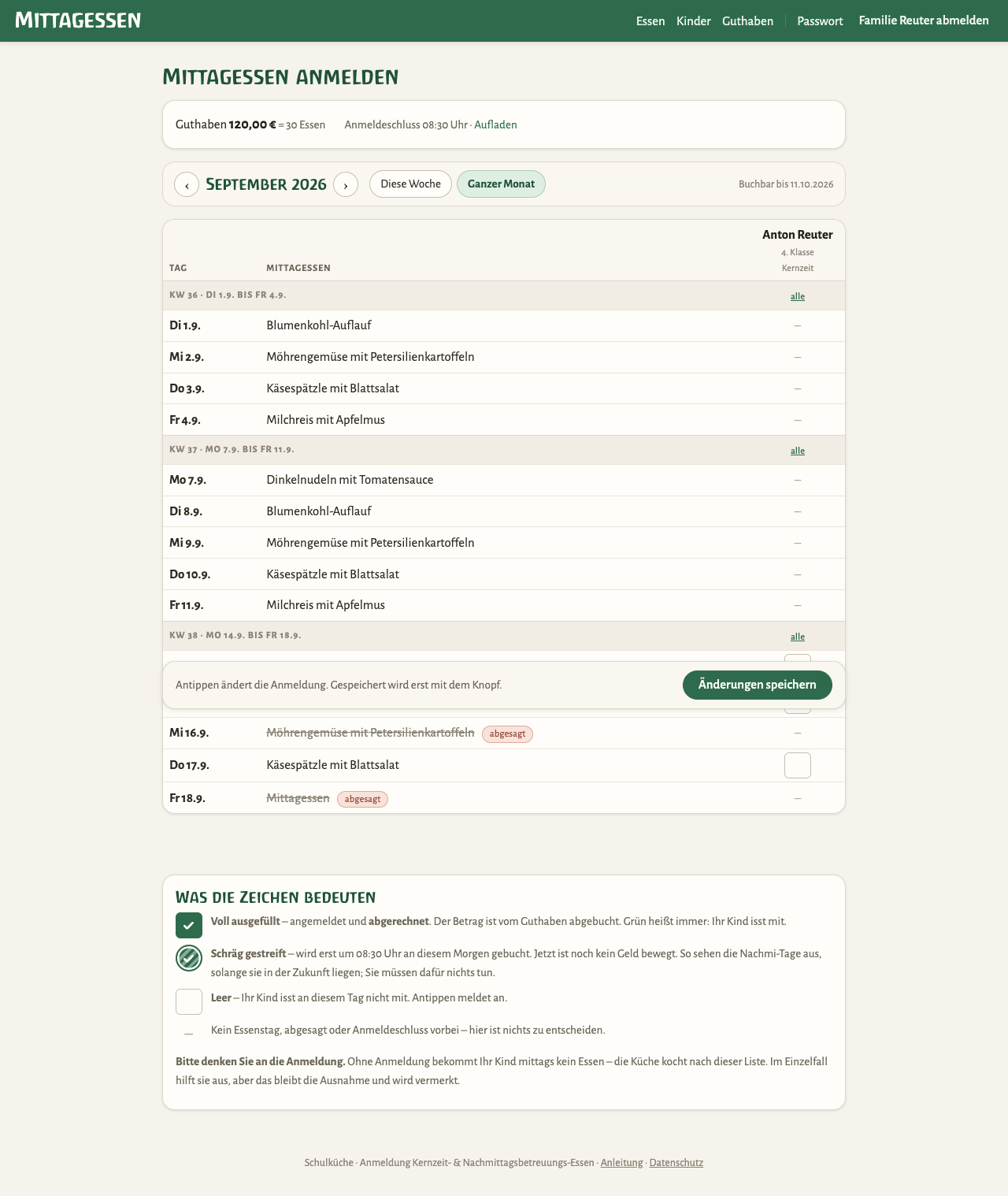Click the row label Di 1.9.
The height and width of the screenshot is (1196, 1008).
pyautogui.click(x=185, y=325)
